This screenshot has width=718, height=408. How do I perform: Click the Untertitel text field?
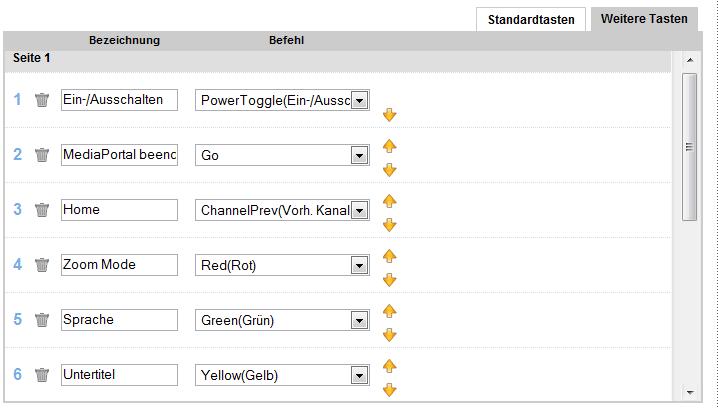(x=119, y=375)
